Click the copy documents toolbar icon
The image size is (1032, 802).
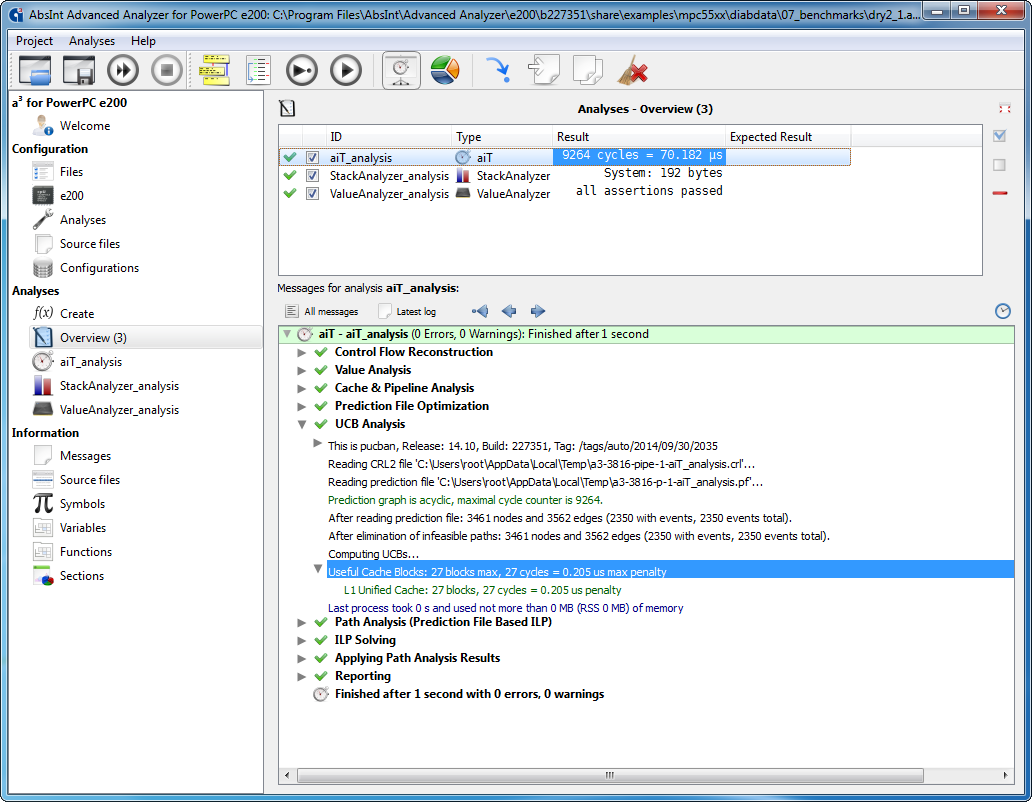588,70
